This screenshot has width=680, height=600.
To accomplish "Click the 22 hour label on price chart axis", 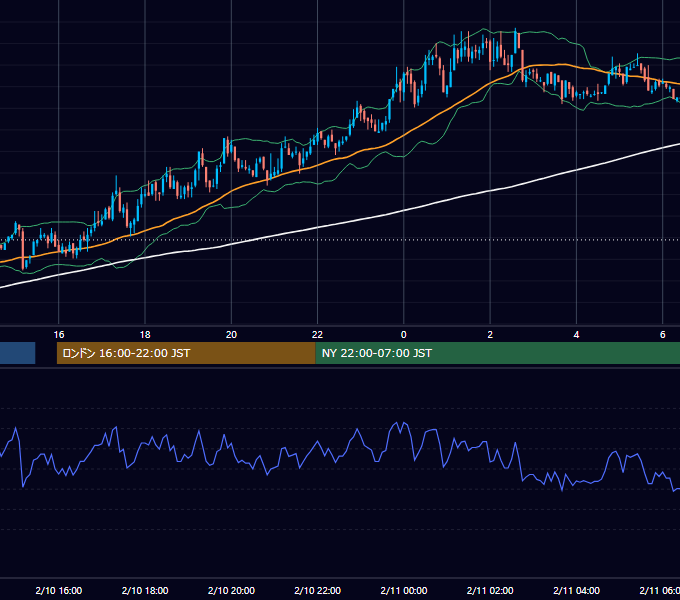I will pyautogui.click(x=317, y=335).
